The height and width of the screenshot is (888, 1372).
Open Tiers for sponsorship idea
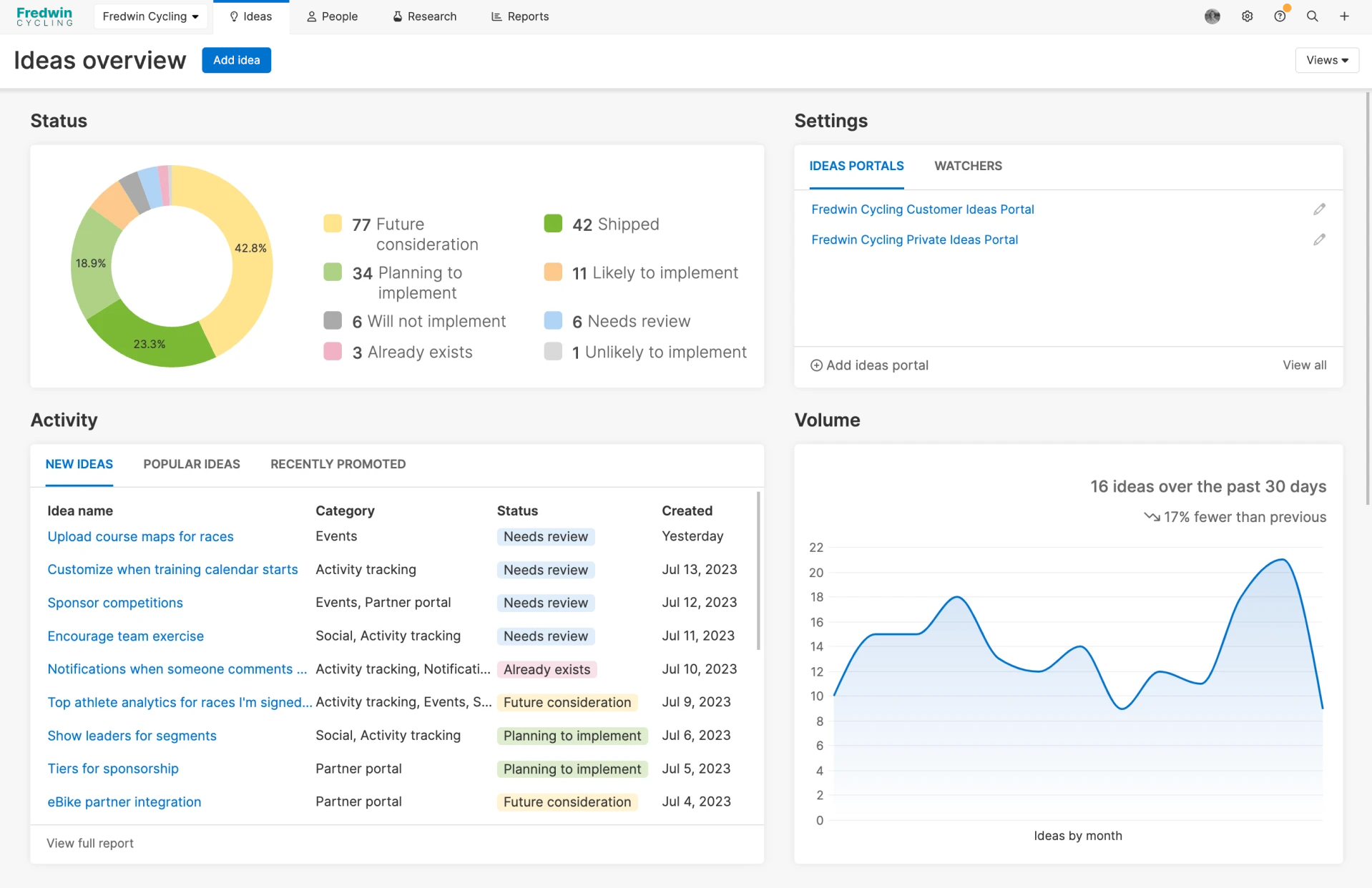pos(113,769)
